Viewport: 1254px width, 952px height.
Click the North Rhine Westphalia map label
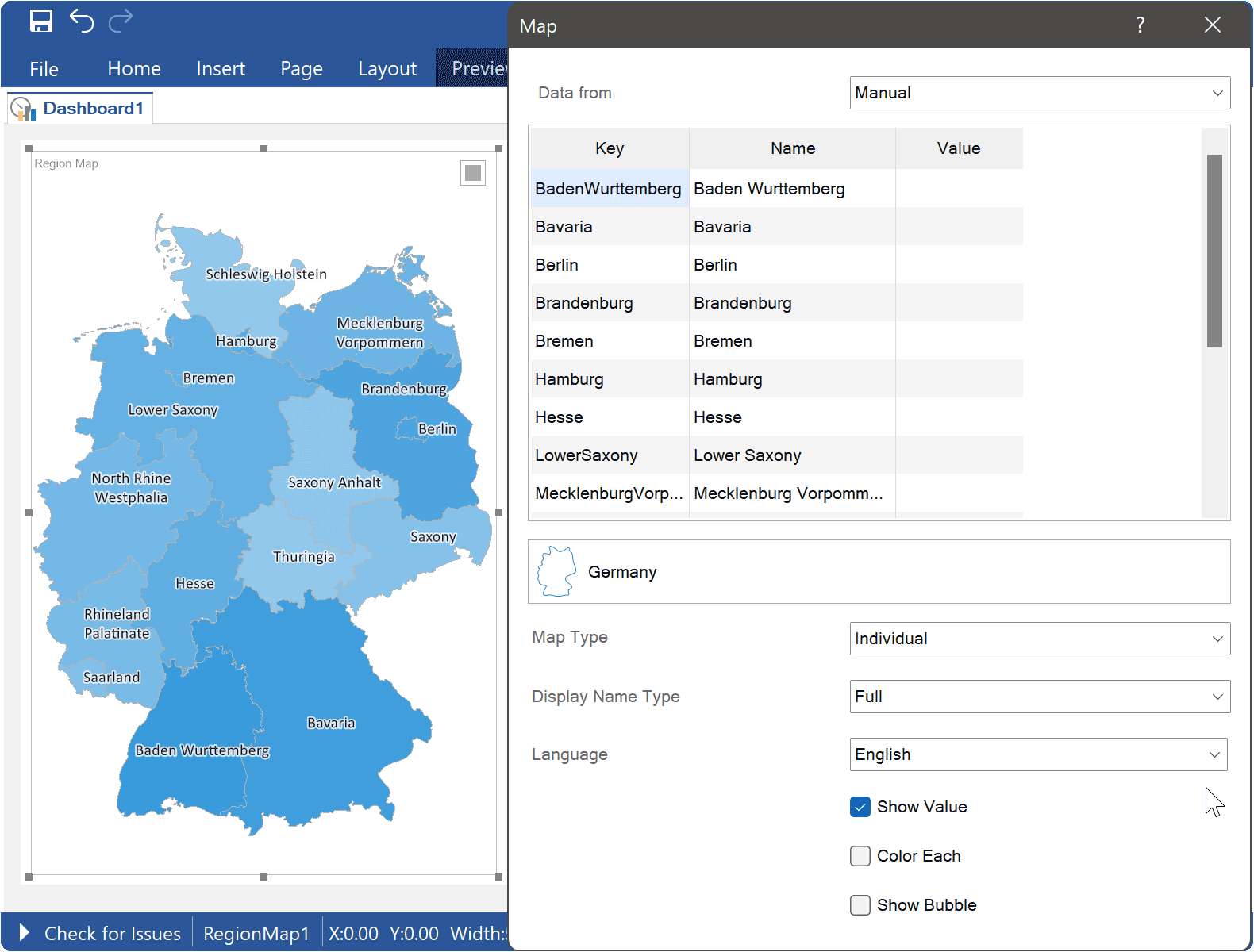131,488
